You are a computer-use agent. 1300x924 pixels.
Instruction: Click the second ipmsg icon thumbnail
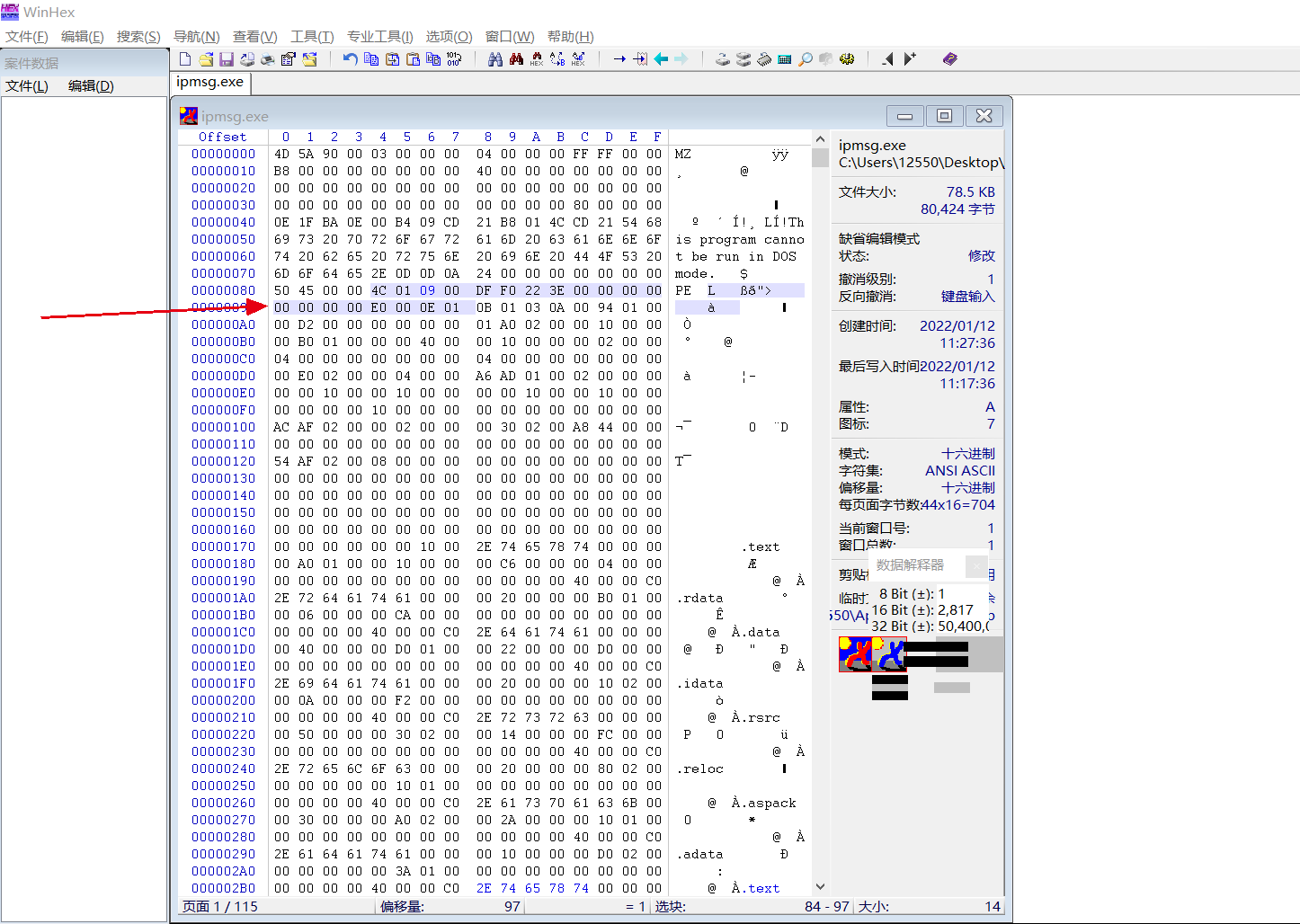coord(889,654)
